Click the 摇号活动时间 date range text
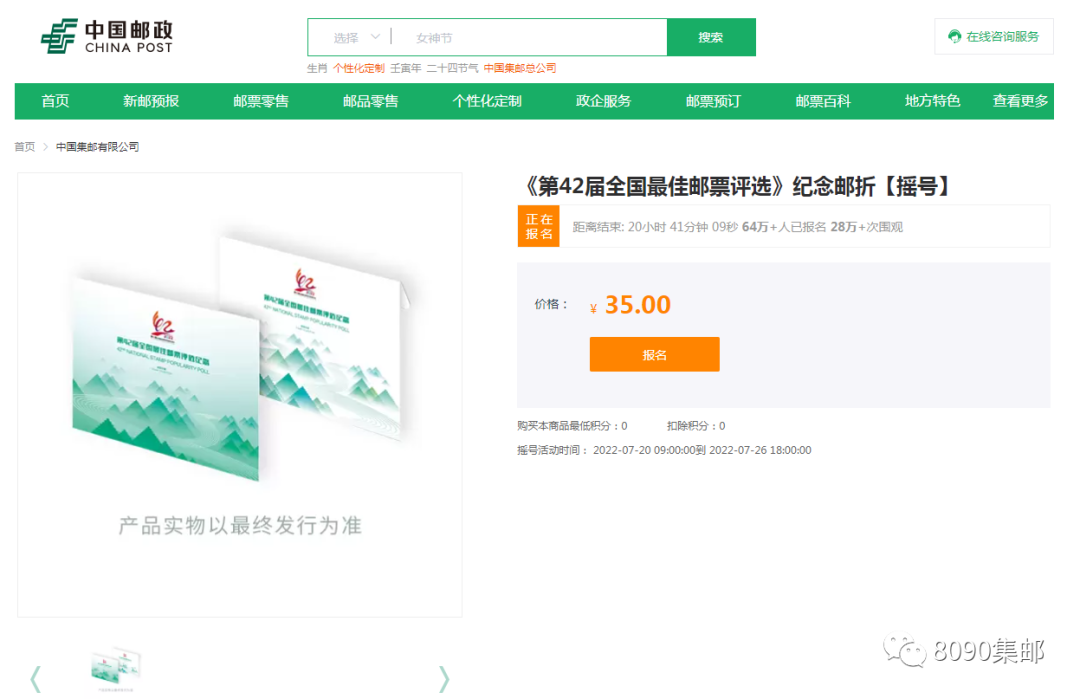Viewport: 1080px width, 699px height. pyautogui.click(x=664, y=450)
